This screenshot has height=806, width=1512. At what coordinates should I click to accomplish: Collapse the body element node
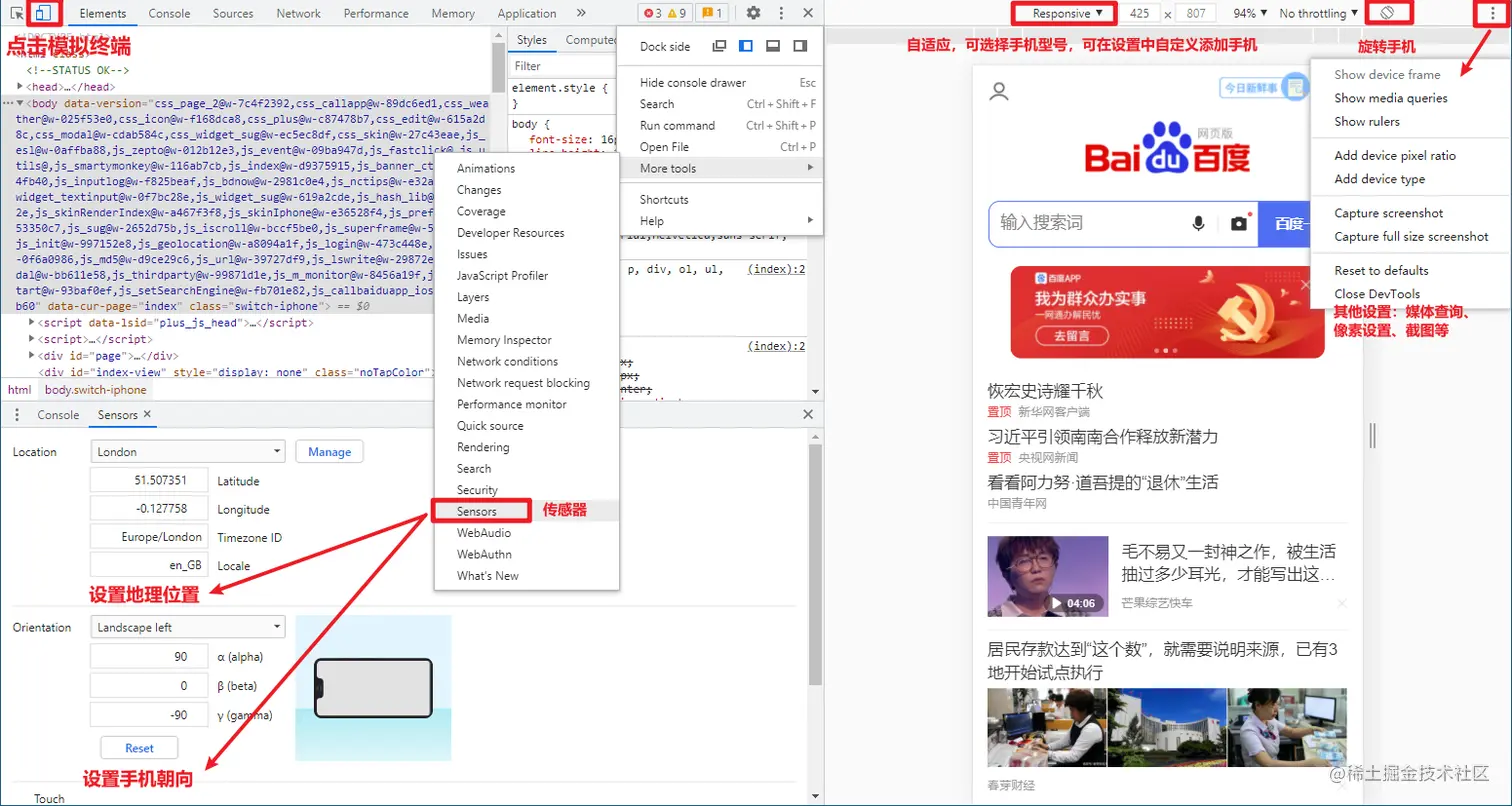click(21, 103)
